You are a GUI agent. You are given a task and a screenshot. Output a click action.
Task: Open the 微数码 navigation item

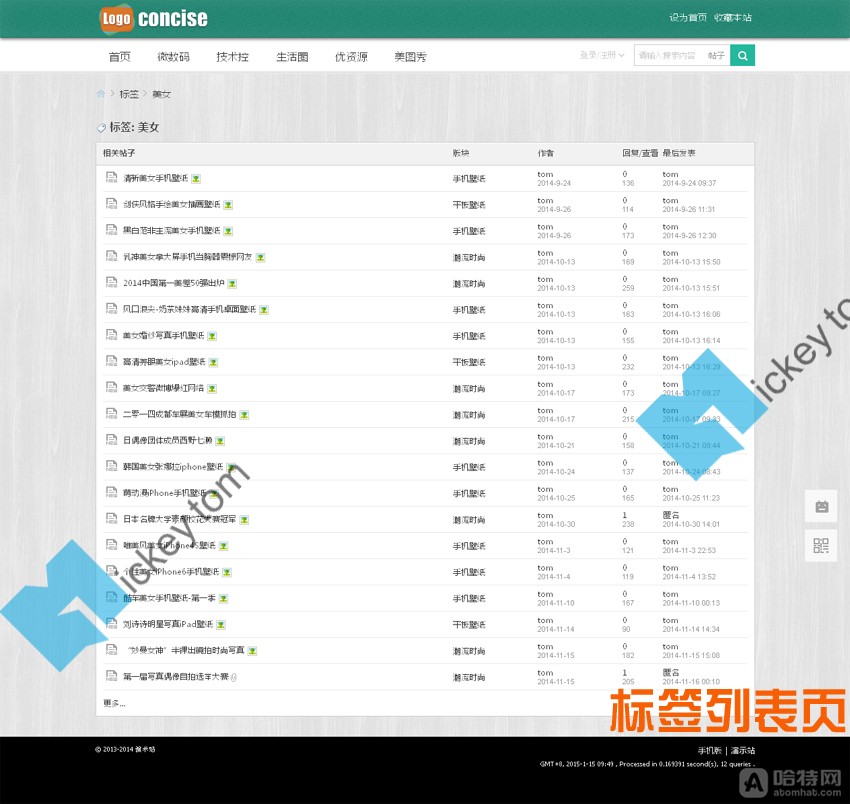pyautogui.click(x=173, y=56)
